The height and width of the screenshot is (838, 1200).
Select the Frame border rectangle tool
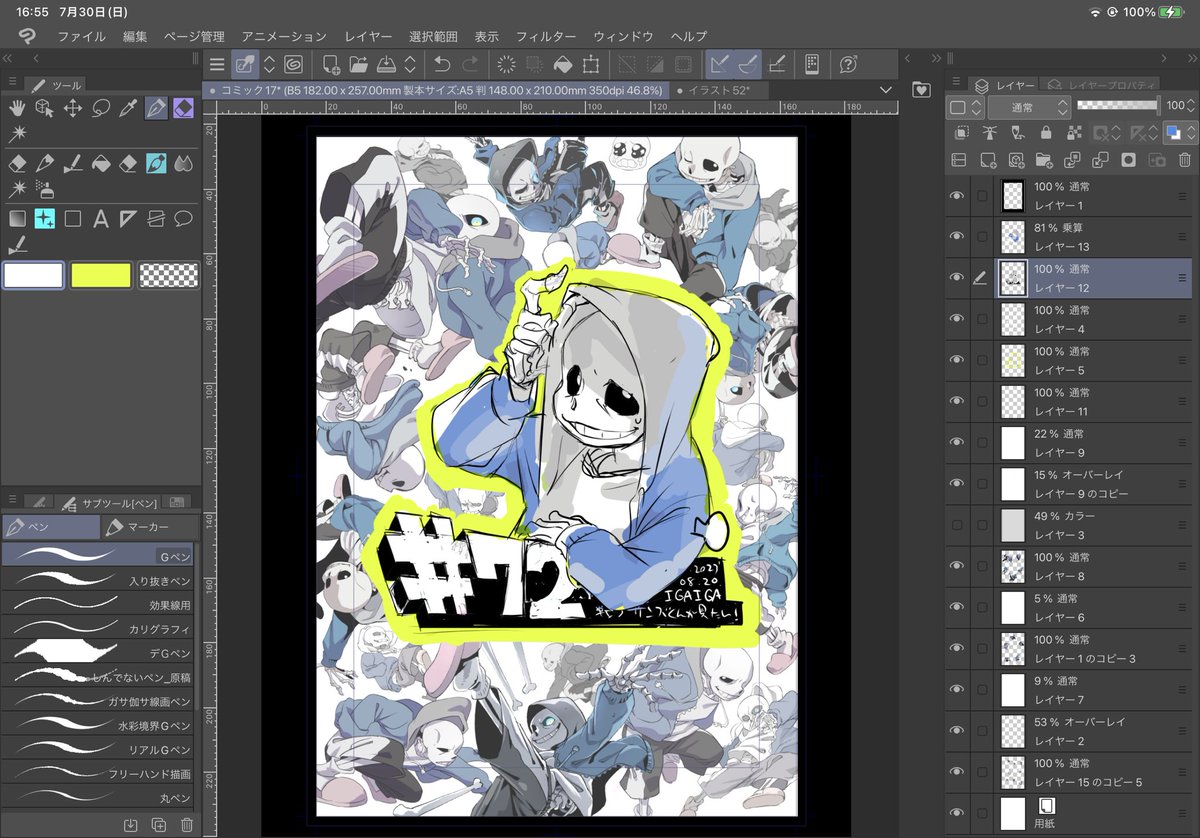pos(73,218)
